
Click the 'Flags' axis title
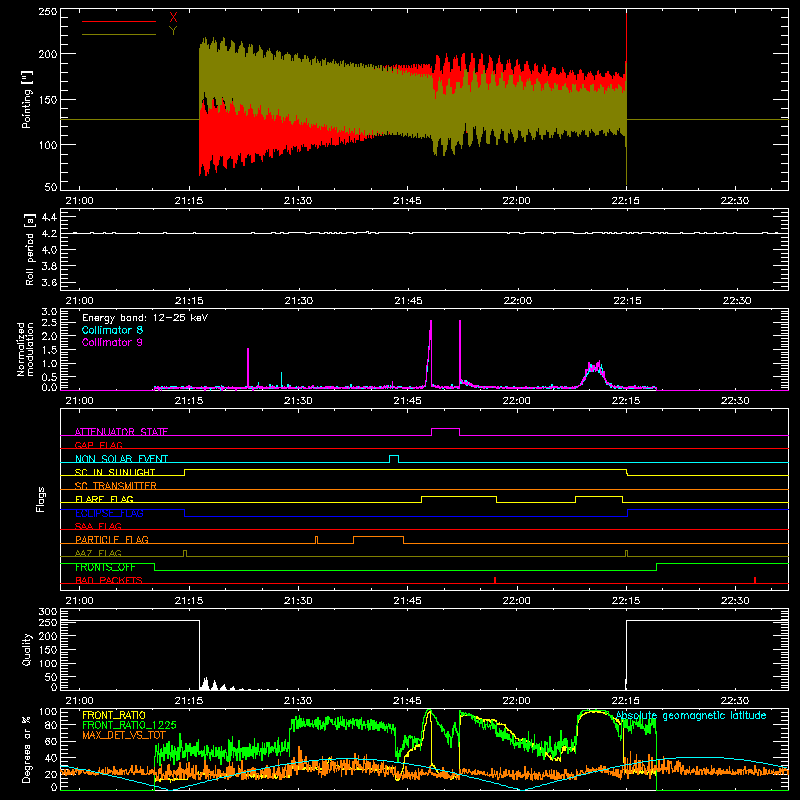click(40, 499)
